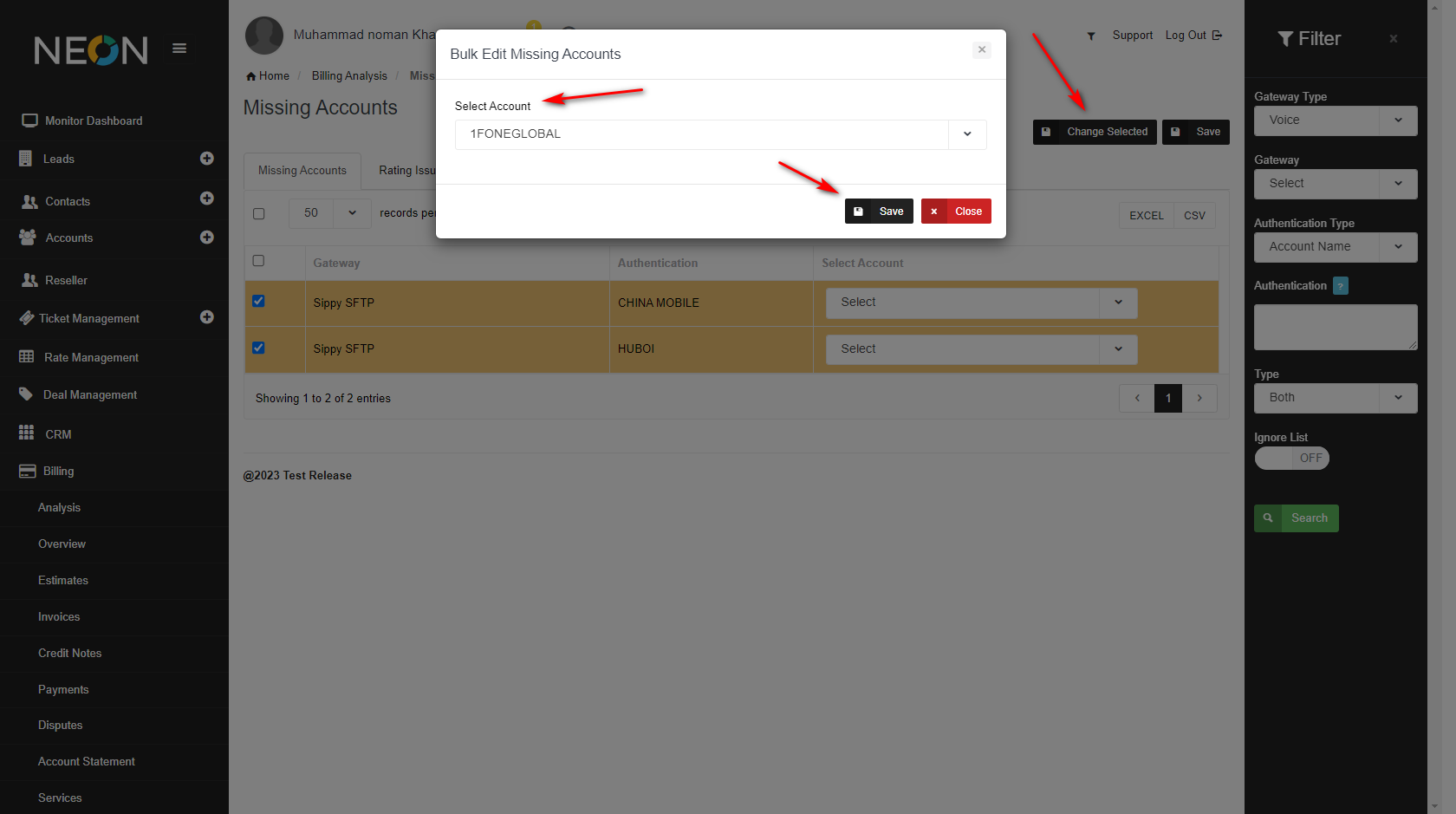1456x814 pixels.
Task: Open Invoices in the Billing menu
Action: coord(59,617)
